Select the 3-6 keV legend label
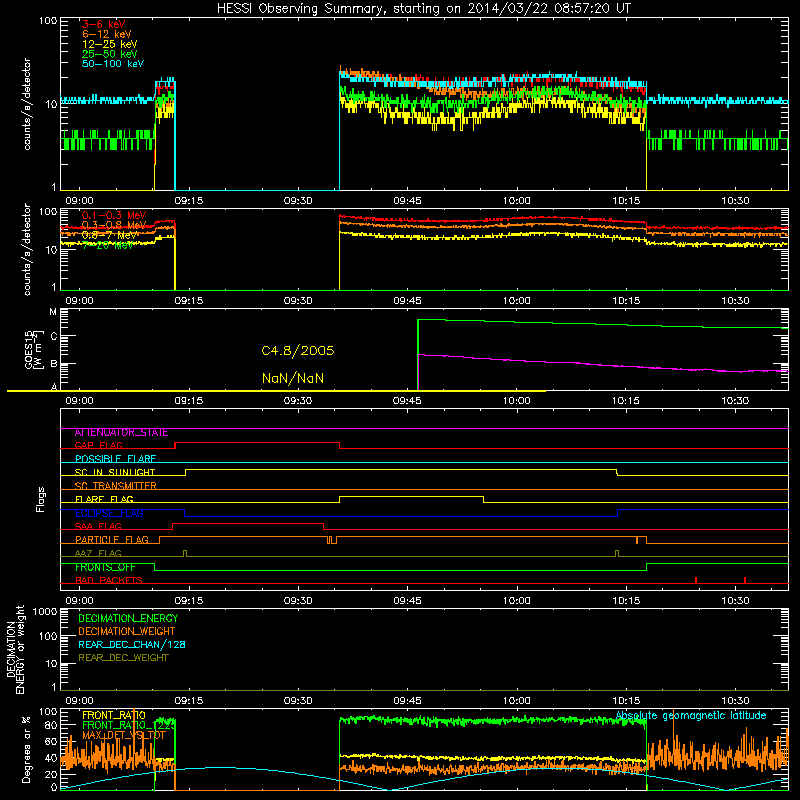The image size is (800, 800). tap(104, 24)
